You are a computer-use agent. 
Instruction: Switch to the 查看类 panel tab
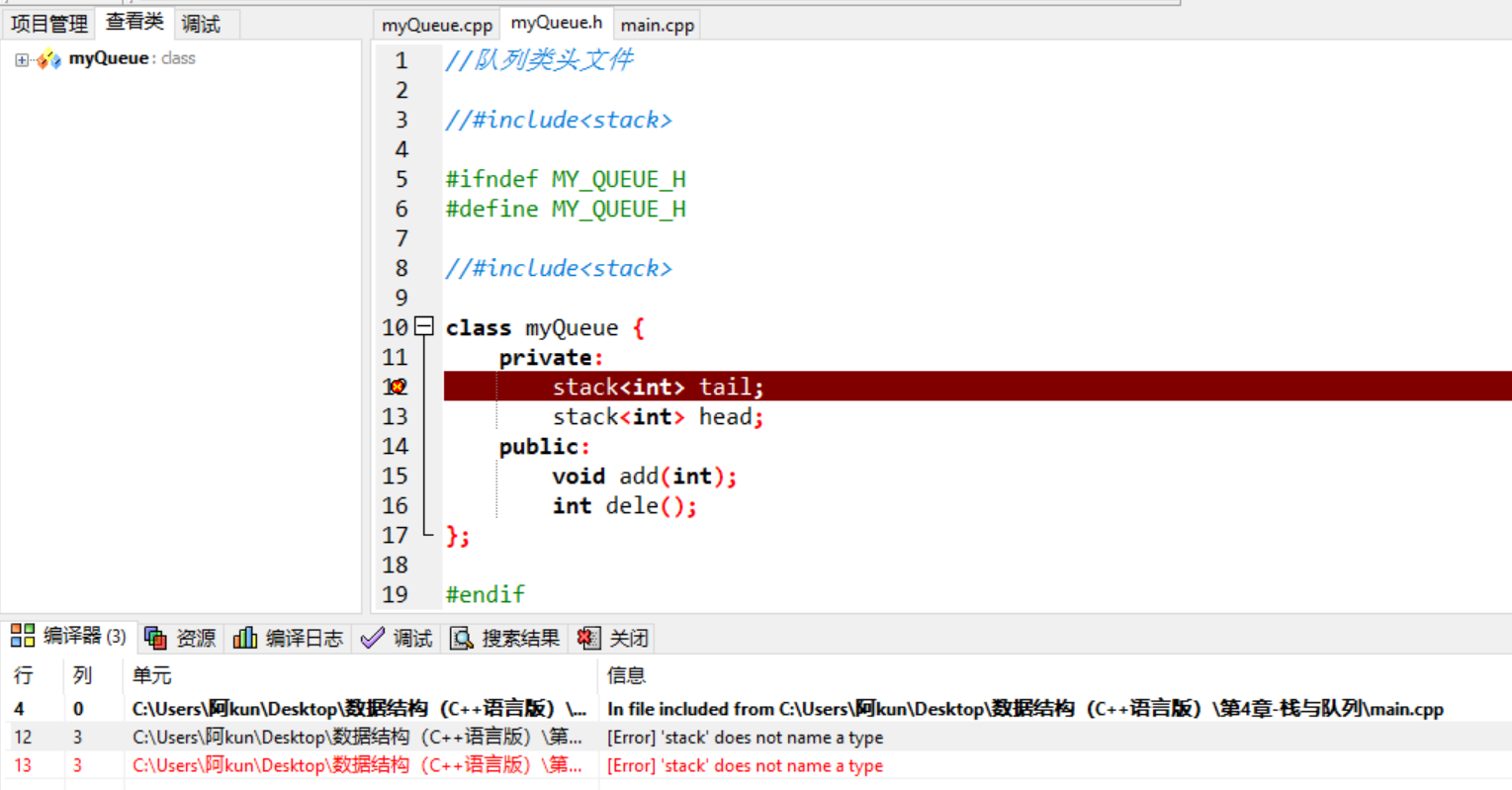(134, 22)
